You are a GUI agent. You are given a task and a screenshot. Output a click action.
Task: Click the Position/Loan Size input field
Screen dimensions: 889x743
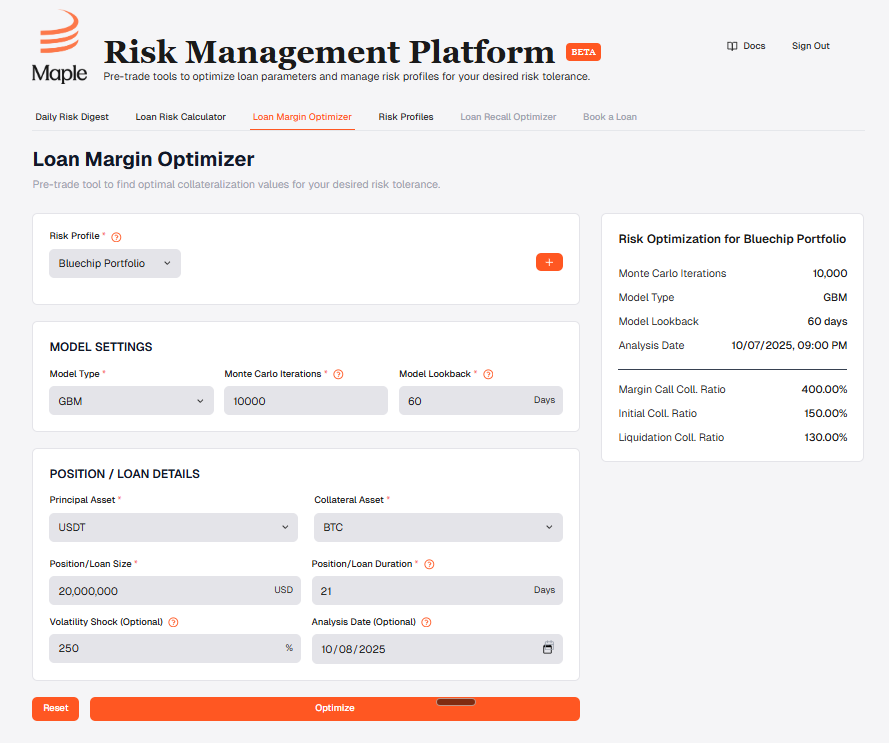174,590
